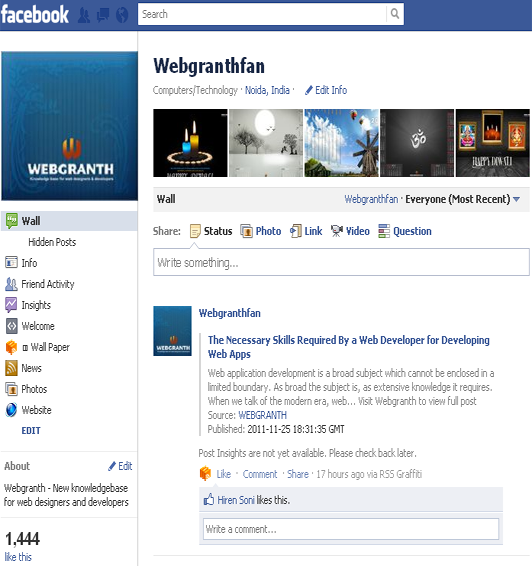Open the Webgranth page profile picture
Screen dimensions: 532x566
tap(69, 126)
